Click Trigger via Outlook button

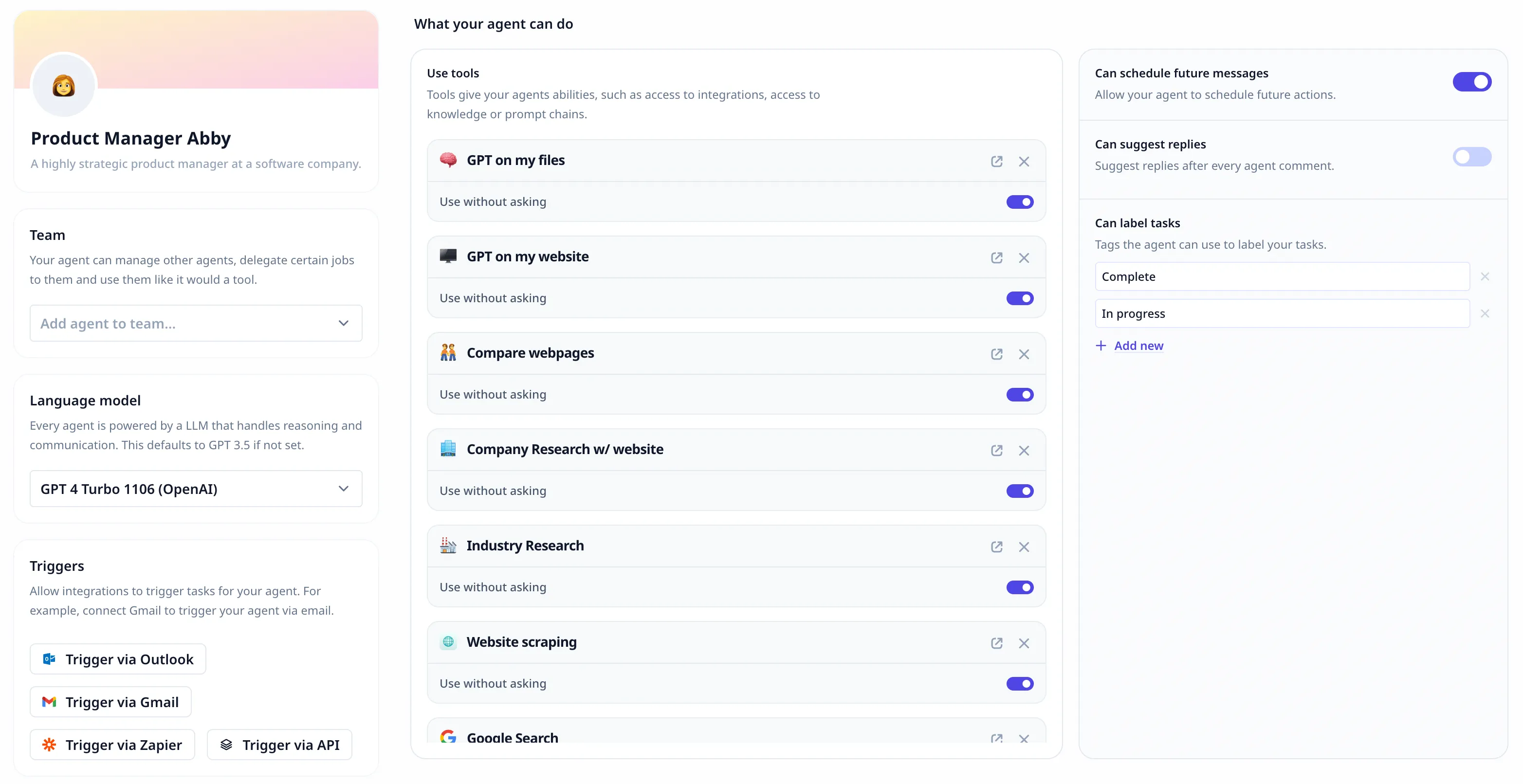click(x=118, y=659)
